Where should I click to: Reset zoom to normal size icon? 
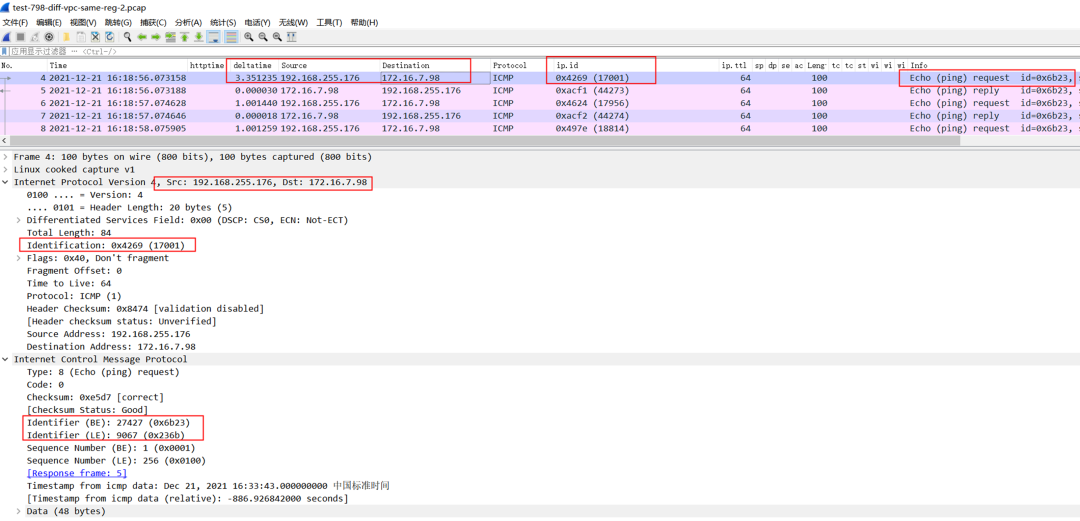pyautogui.click(x=277, y=37)
